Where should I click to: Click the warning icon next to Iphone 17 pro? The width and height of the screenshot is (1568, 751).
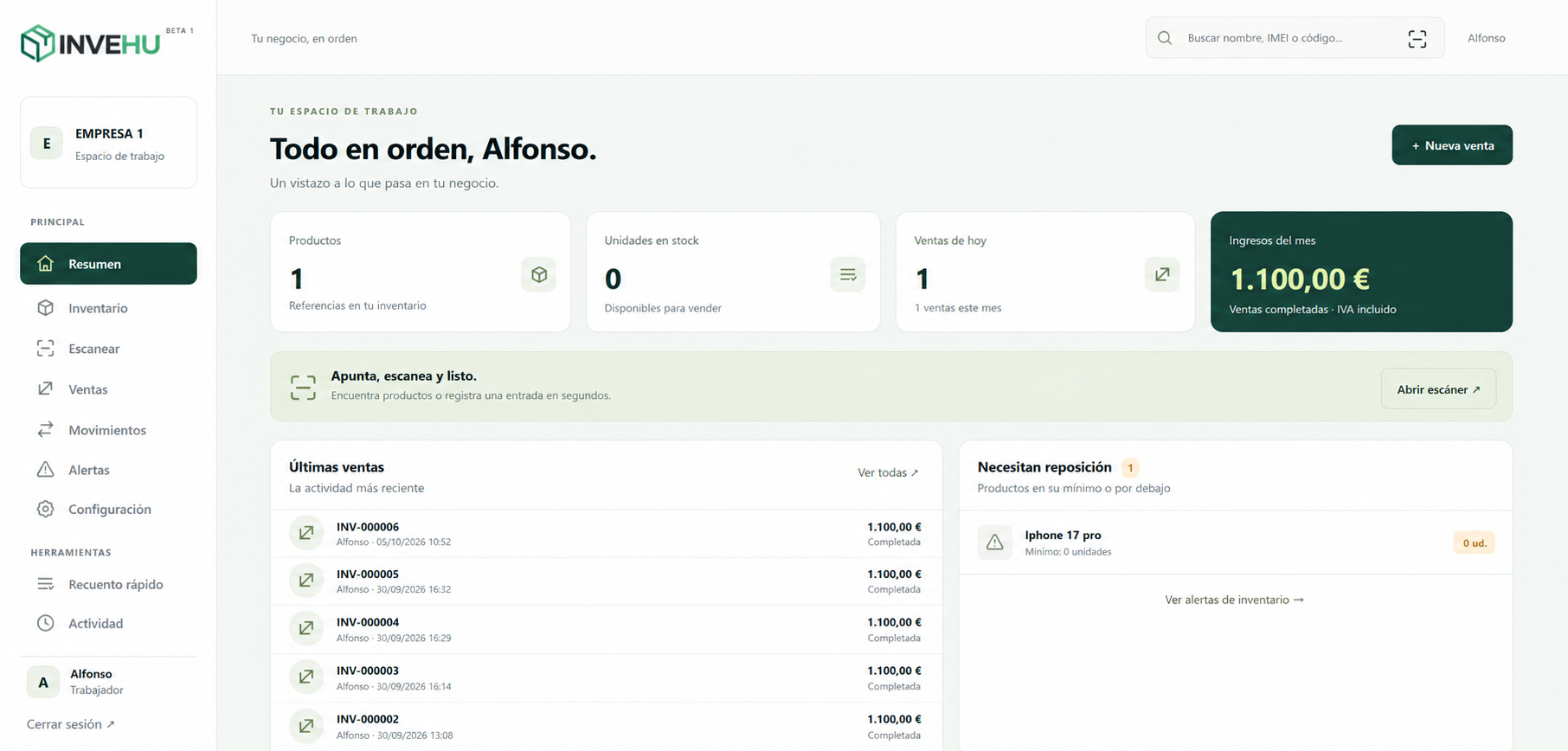pyautogui.click(x=995, y=542)
